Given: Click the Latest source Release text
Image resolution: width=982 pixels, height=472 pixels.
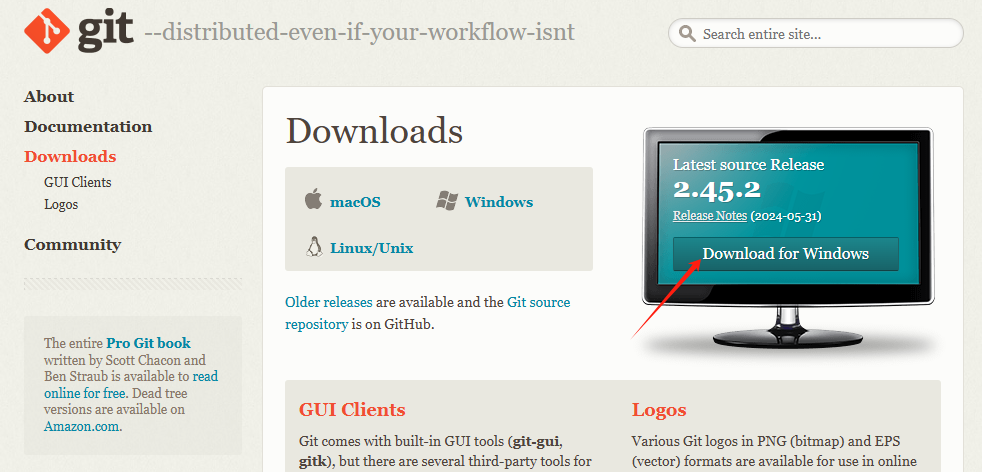Looking at the screenshot, I should (x=748, y=165).
